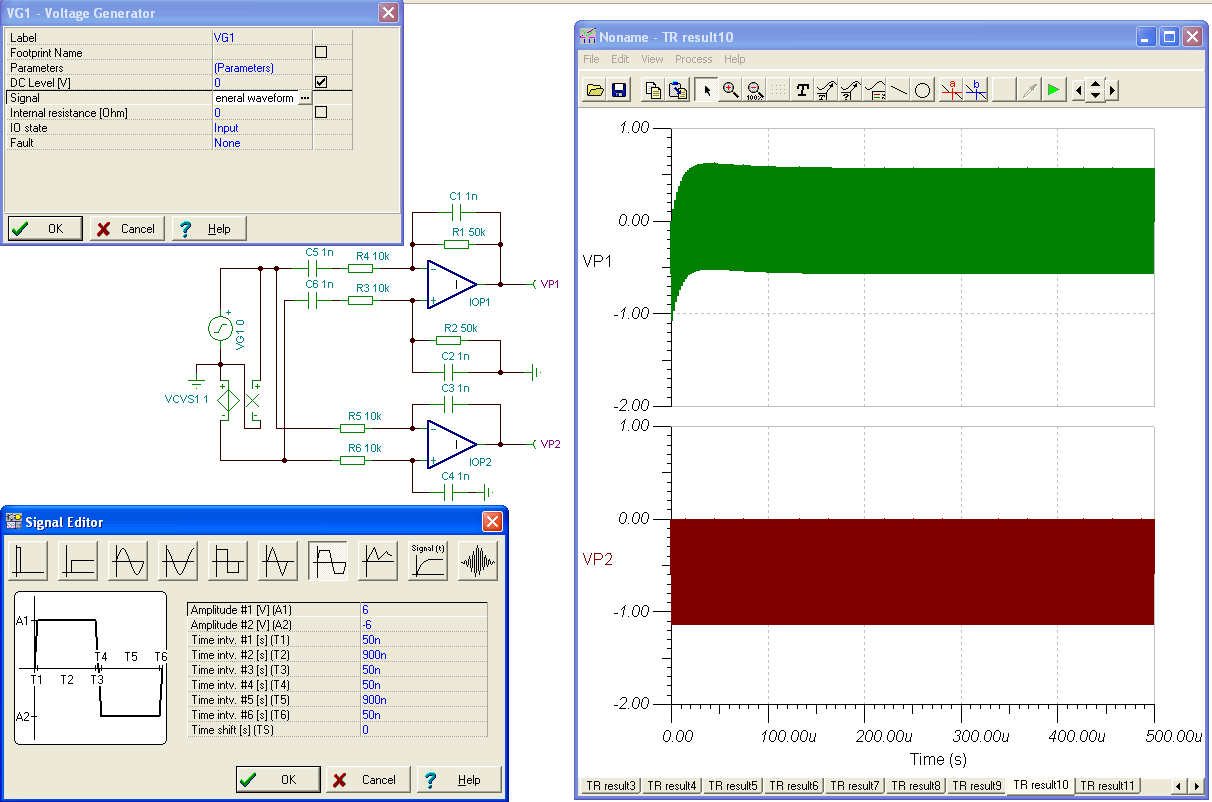Screen dimensions: 1212x802
Task: Select the pointer arrow tool
Action: pos(707,90)
